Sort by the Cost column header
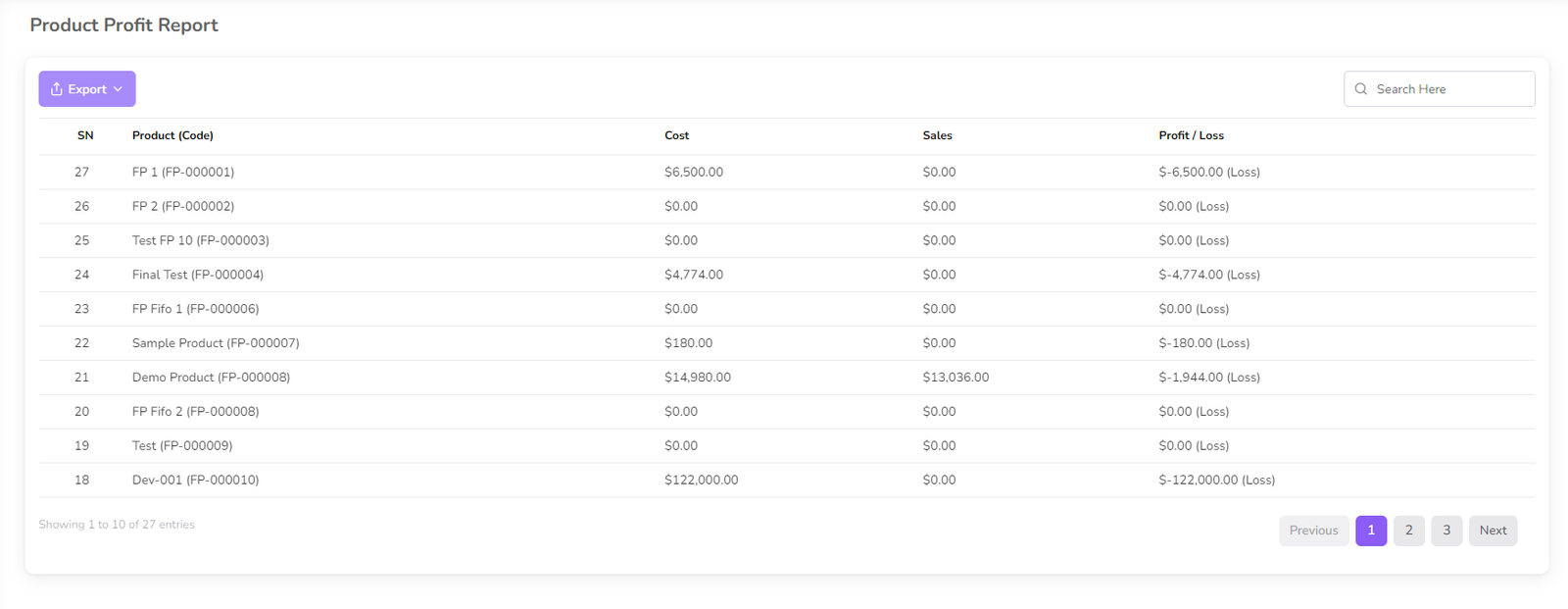 pyautogui.click(x=676, y=135)
